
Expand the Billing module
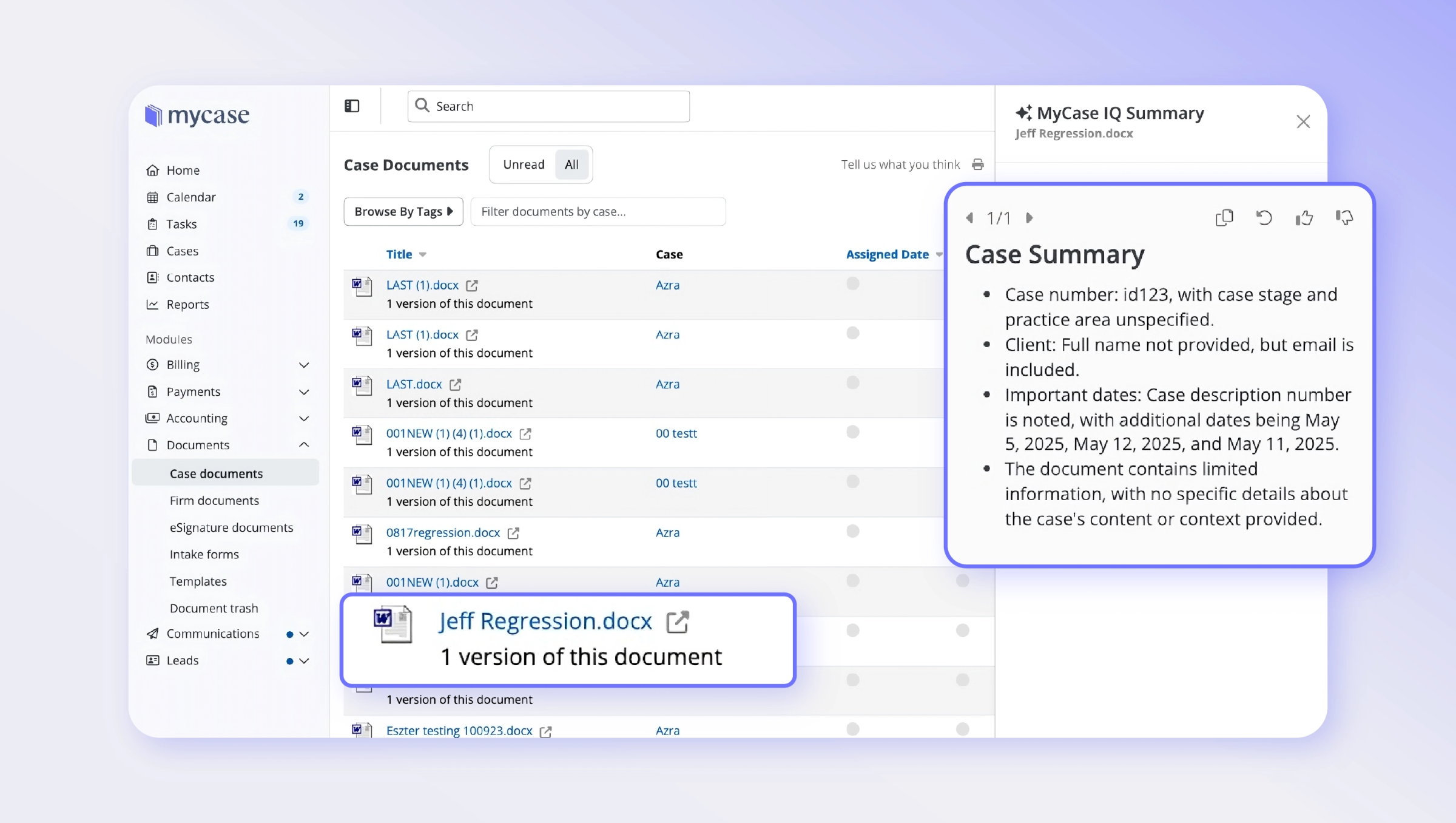303,365
